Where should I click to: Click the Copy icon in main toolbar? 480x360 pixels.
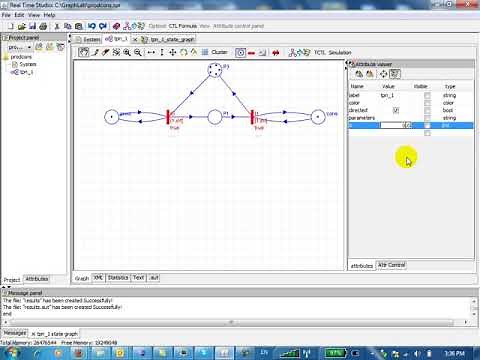(68, 26)
